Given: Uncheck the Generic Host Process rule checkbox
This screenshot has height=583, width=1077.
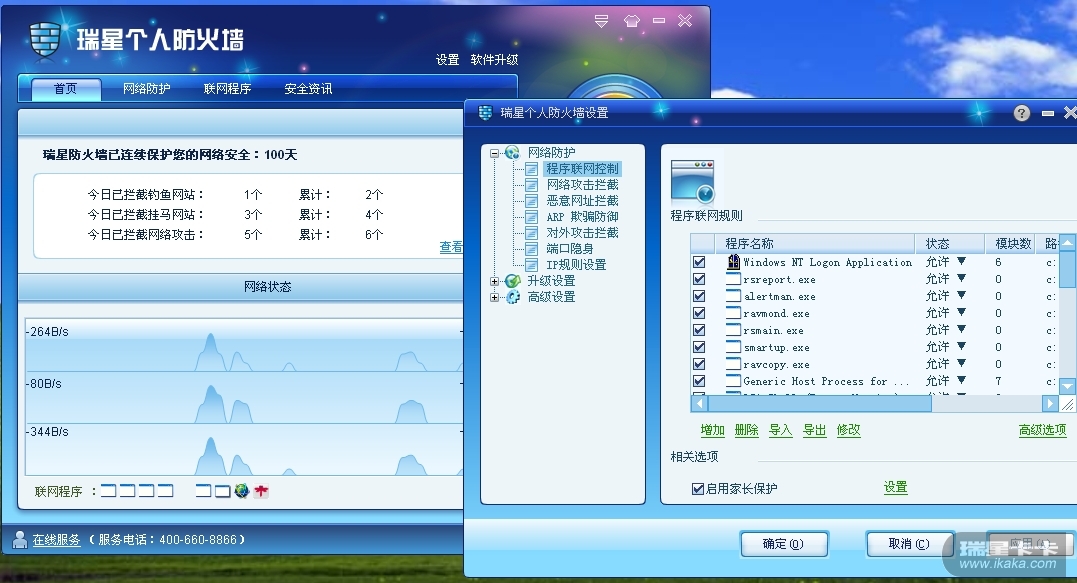Looking at the screenshot, I should [x=699, y=381].
